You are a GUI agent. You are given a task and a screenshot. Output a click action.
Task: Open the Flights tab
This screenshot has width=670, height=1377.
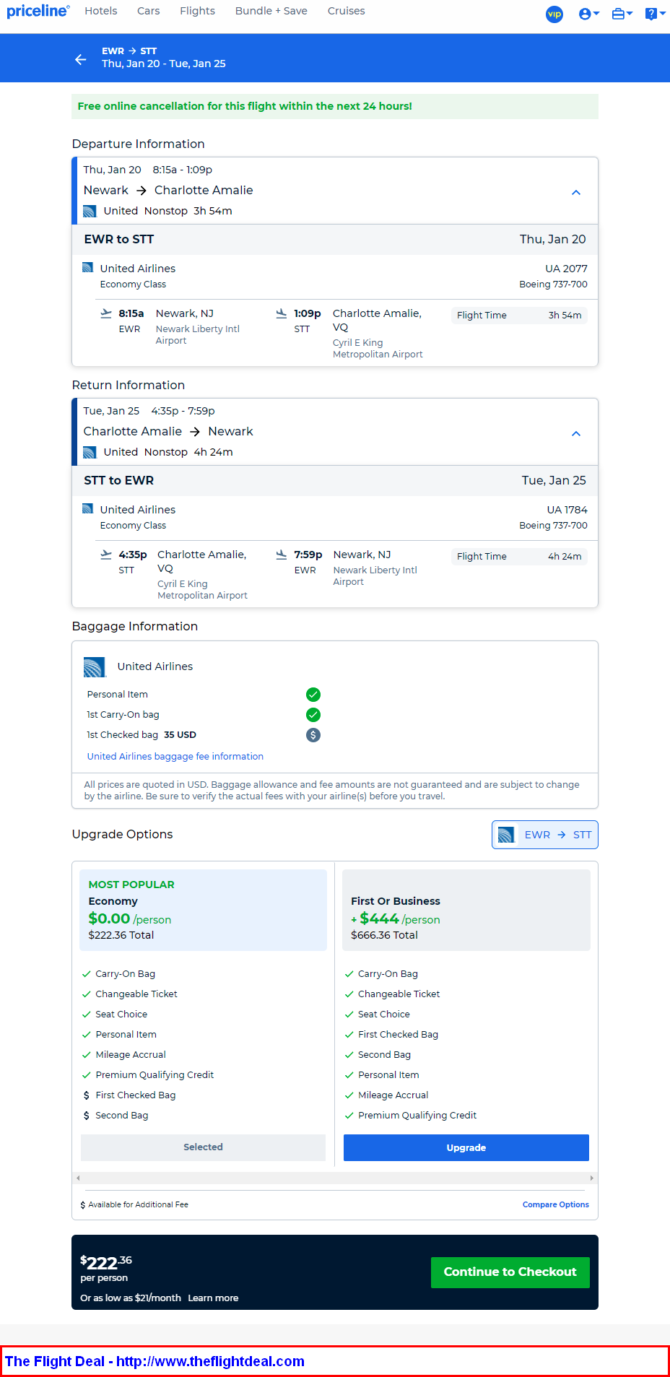(197, 11)
